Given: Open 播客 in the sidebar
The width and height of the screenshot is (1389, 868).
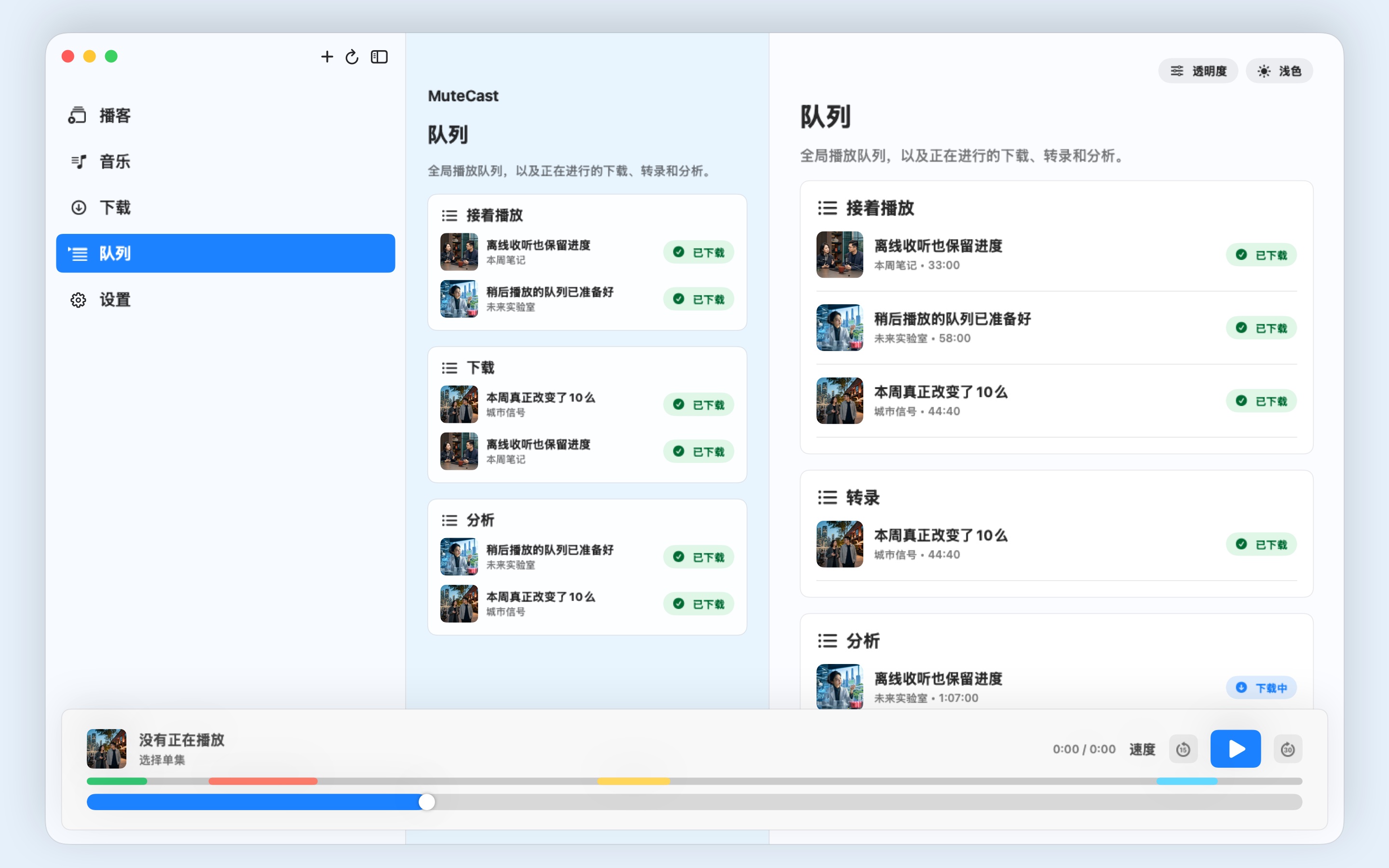Looking at the screenshot, I should tap(226, 115).
